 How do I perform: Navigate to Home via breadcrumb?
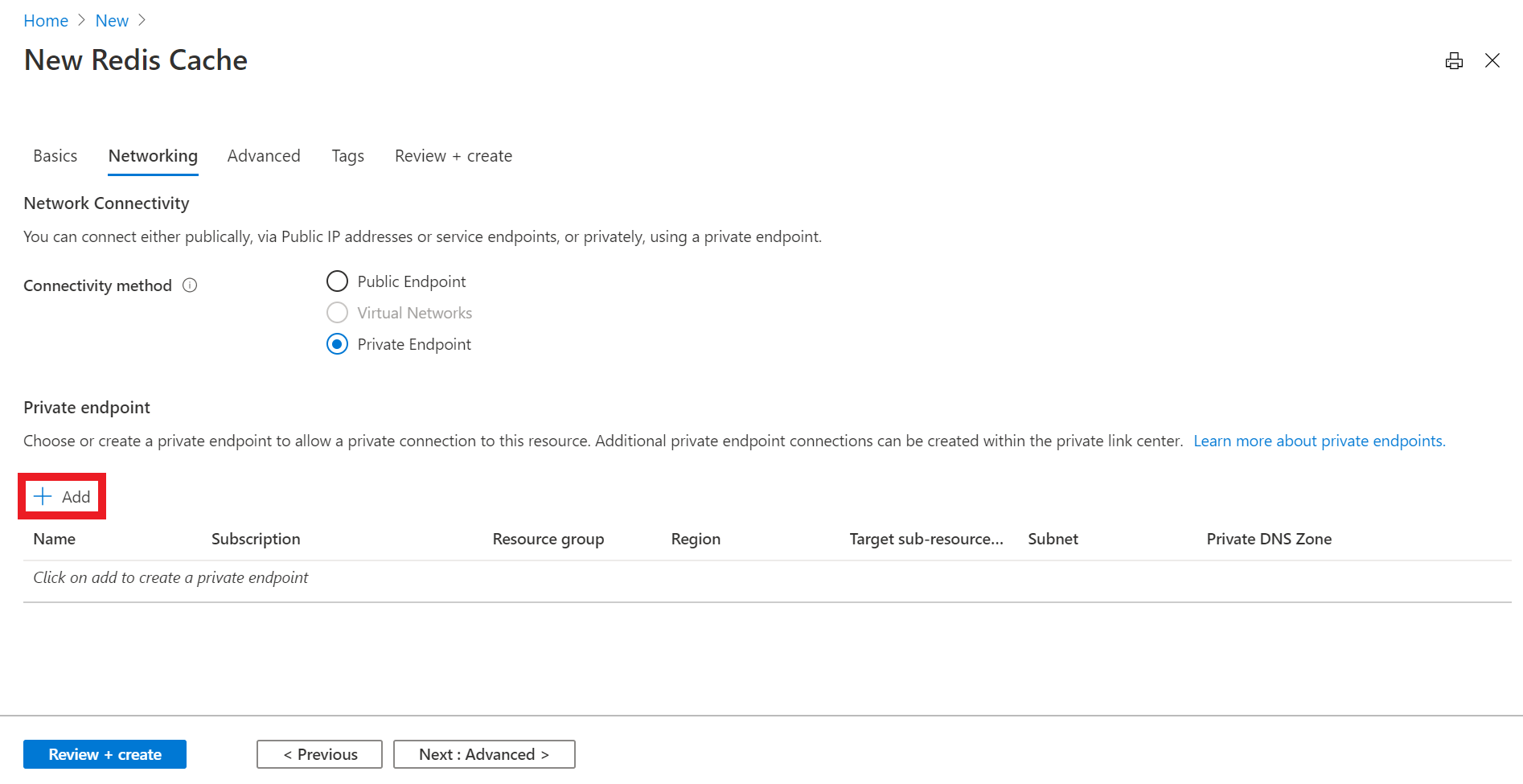pyautogui.click(x=45, y=20)
